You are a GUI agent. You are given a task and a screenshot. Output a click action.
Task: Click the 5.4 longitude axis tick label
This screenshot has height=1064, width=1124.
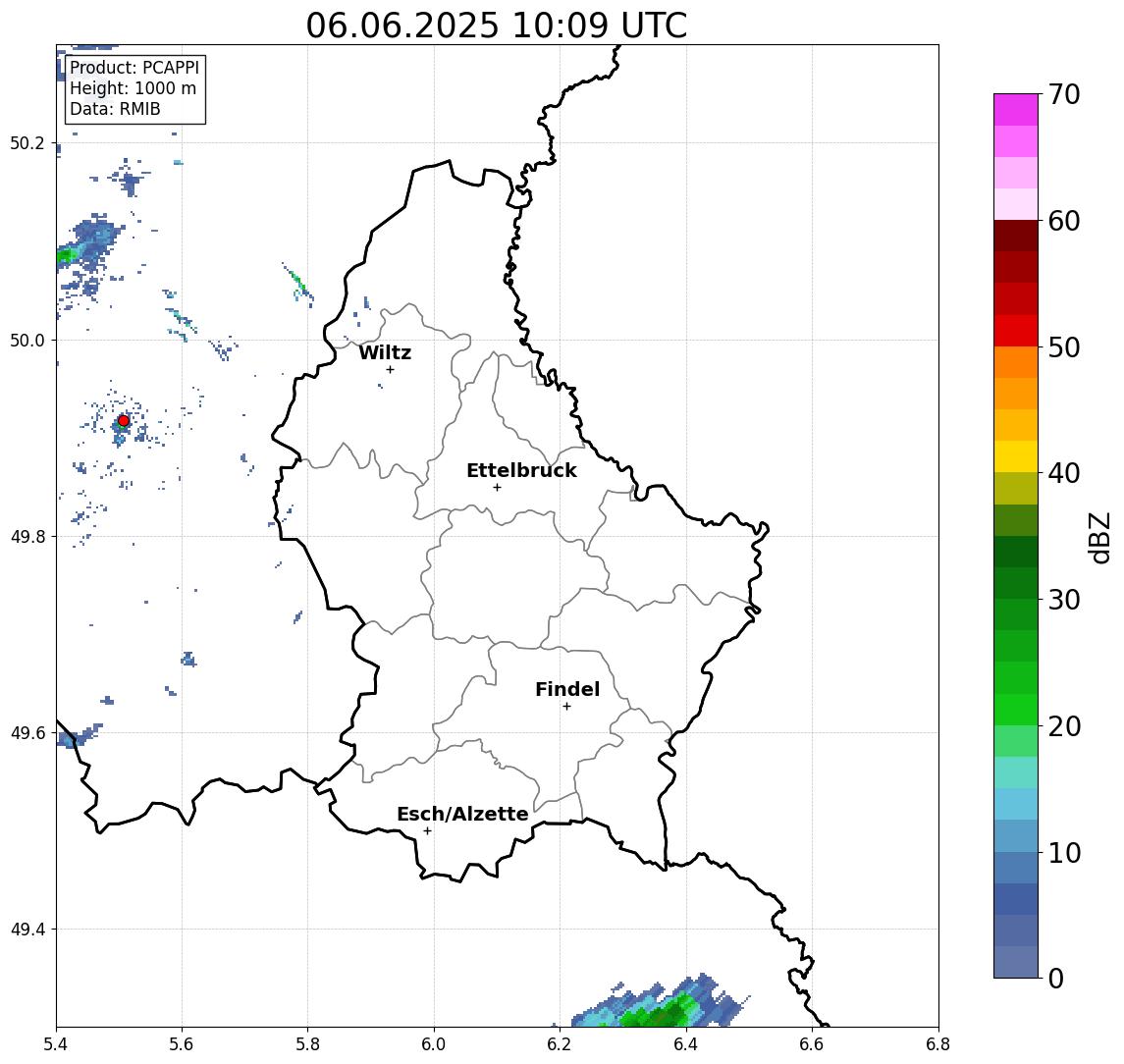(x=56, y=1044)
